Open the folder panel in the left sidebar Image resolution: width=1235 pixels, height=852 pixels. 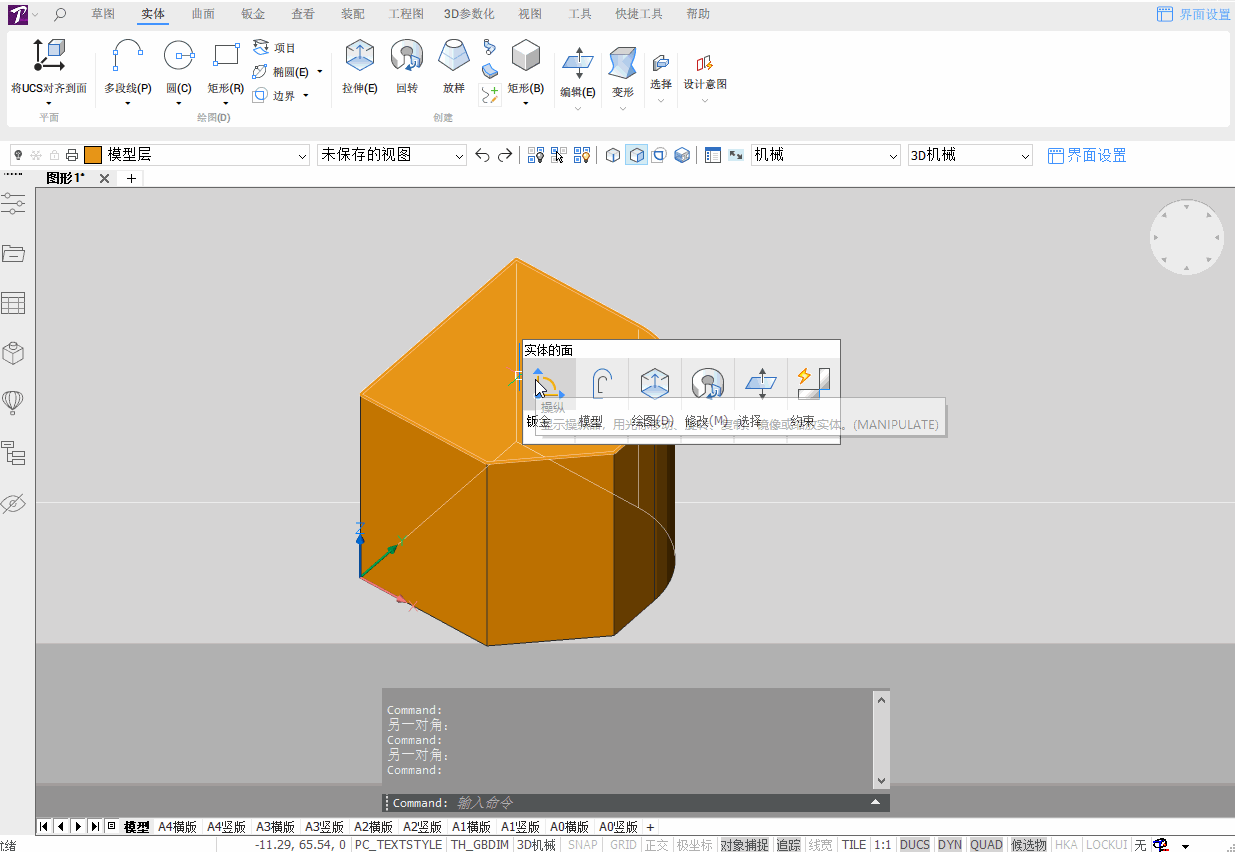coord(13,253)
